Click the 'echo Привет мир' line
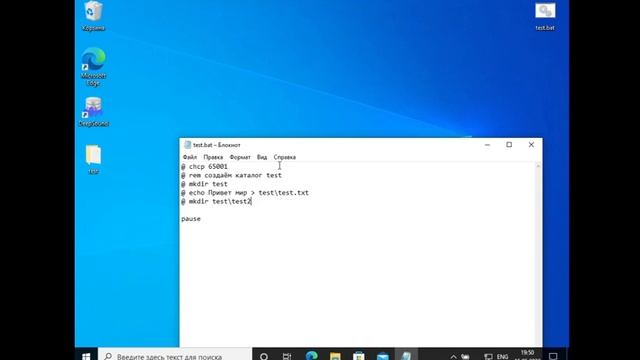The height and width of the screenshot is (360, 640). pos(245,193)
